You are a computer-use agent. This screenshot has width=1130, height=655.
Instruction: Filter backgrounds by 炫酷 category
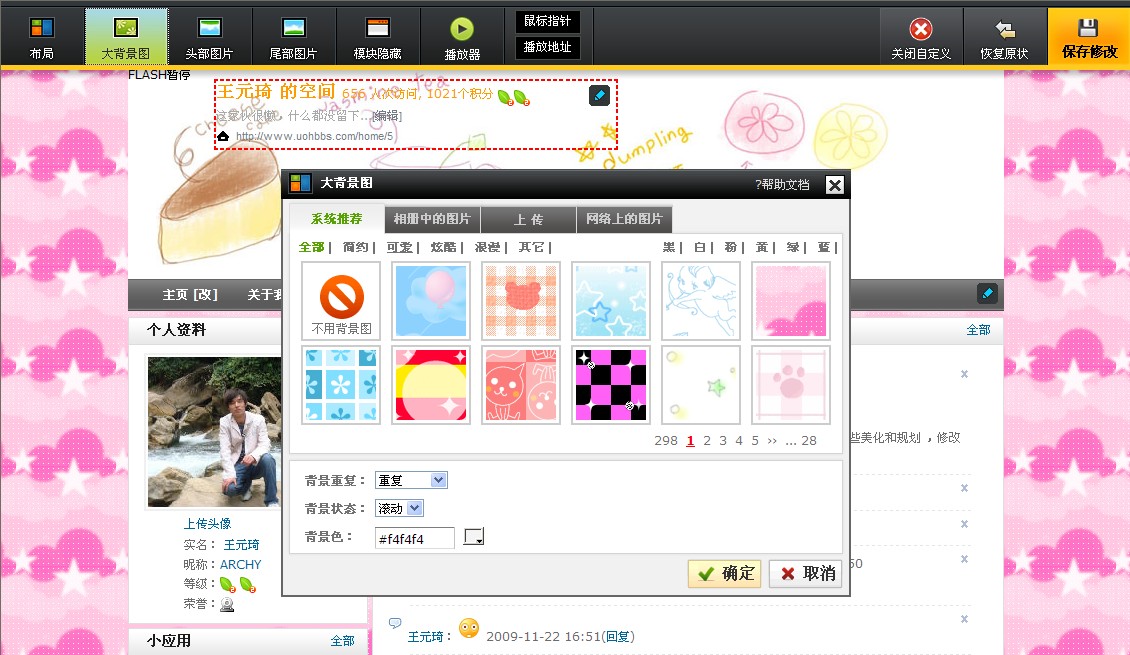(444, 247)
